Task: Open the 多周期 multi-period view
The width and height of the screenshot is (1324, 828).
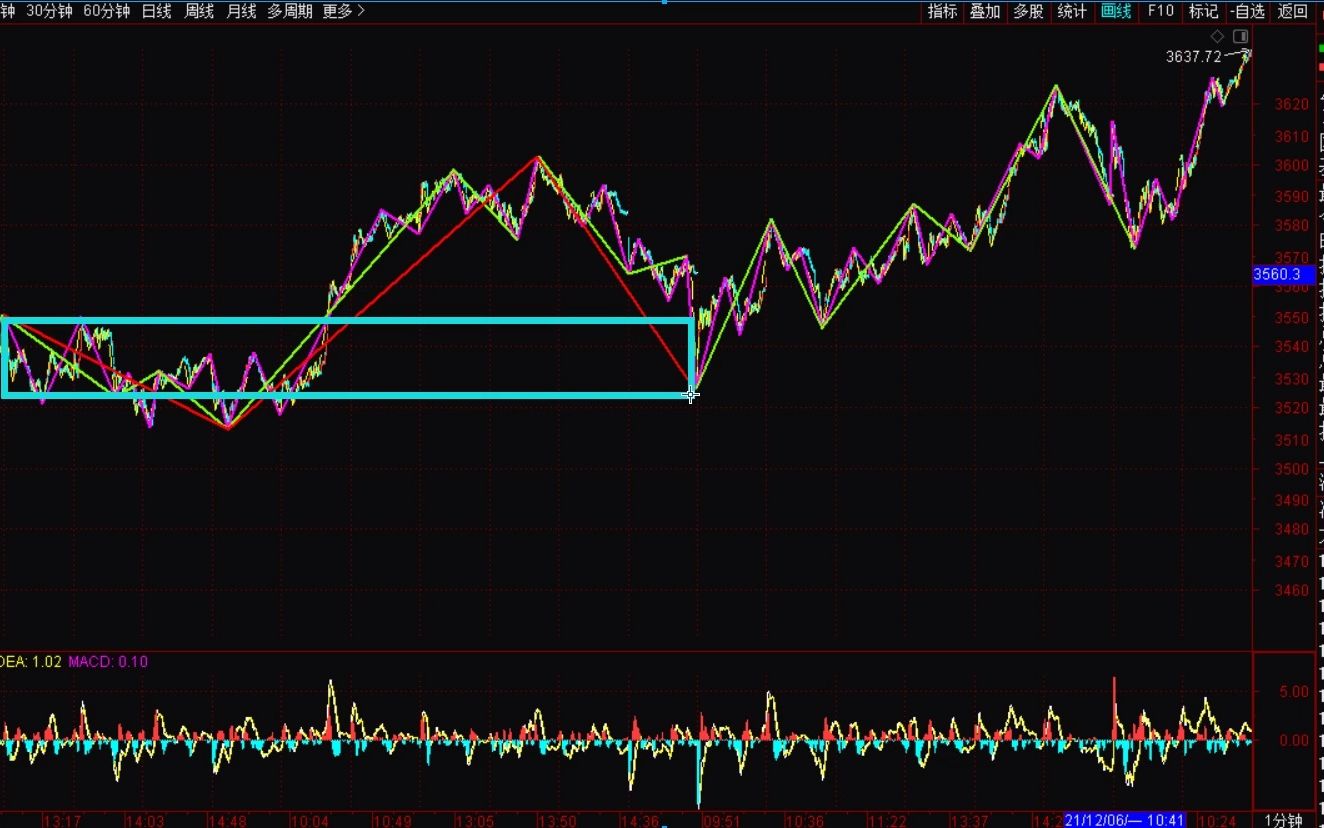Action: click(x=290, y=11)
